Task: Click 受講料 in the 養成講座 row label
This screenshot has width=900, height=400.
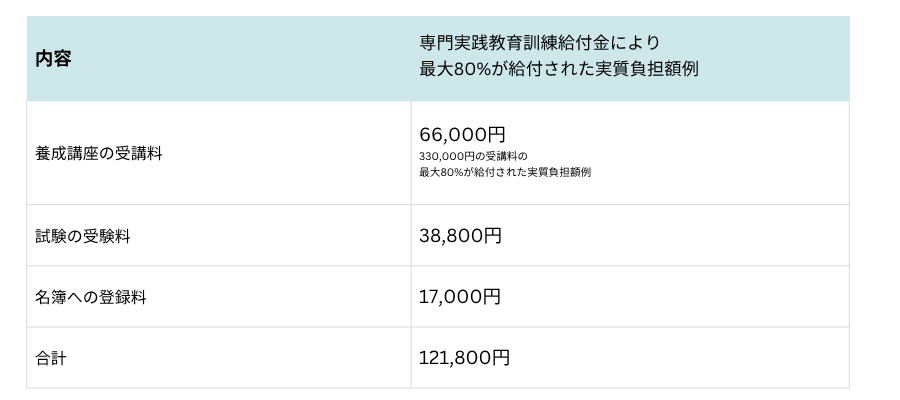Action: 137,154
